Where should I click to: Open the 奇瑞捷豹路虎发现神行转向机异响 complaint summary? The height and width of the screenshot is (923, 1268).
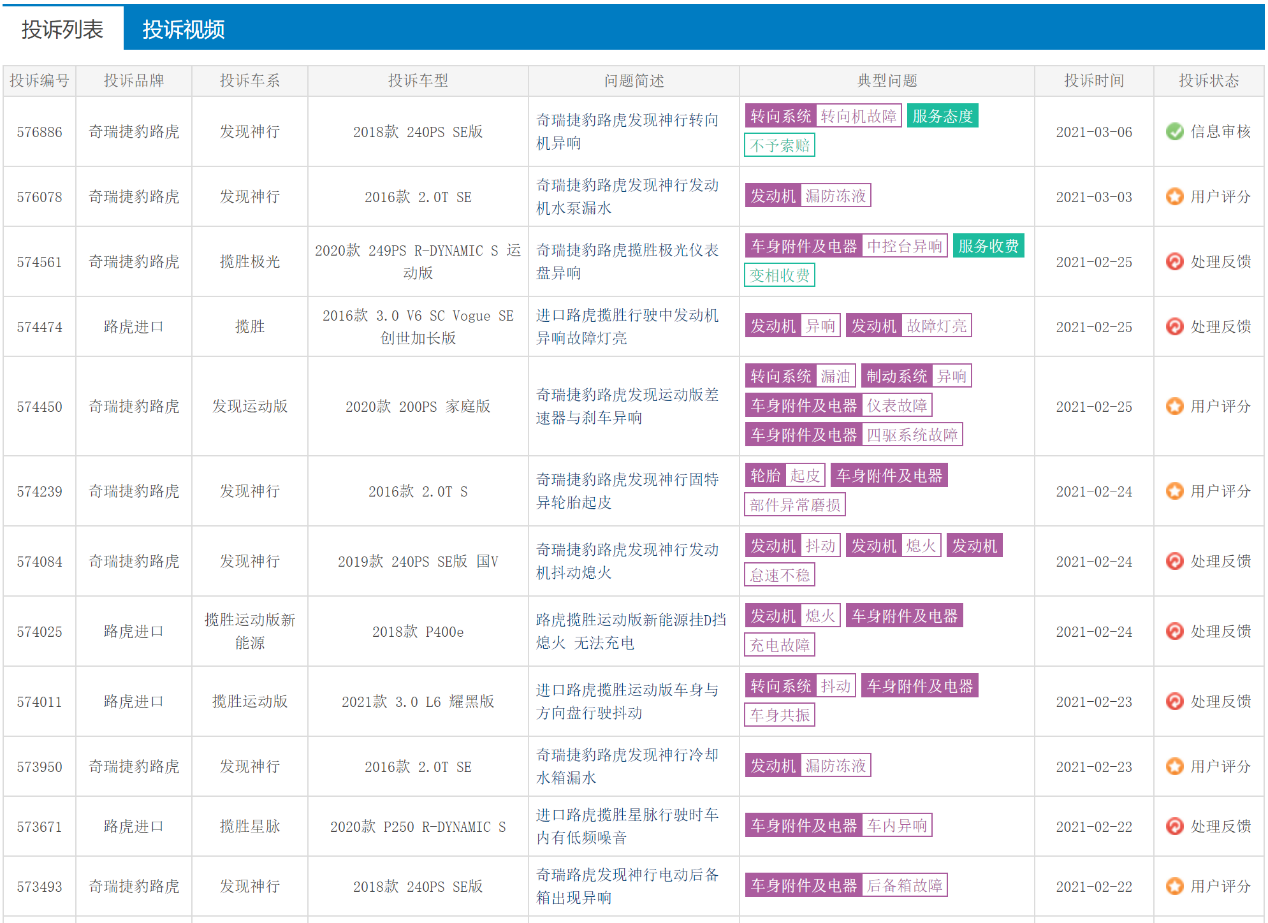627,131
